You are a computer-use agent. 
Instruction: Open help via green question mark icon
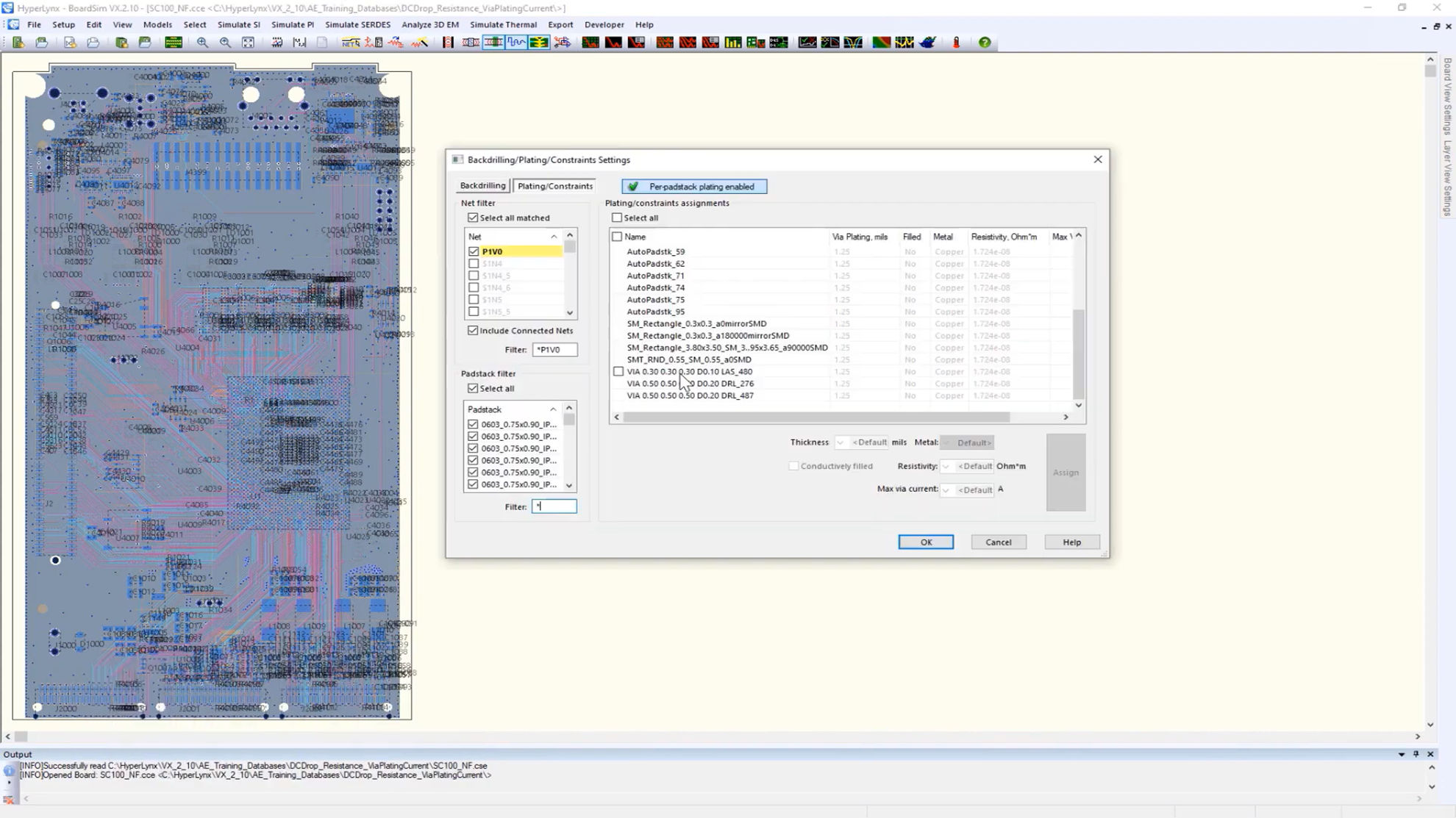click(x=985, y=43)
